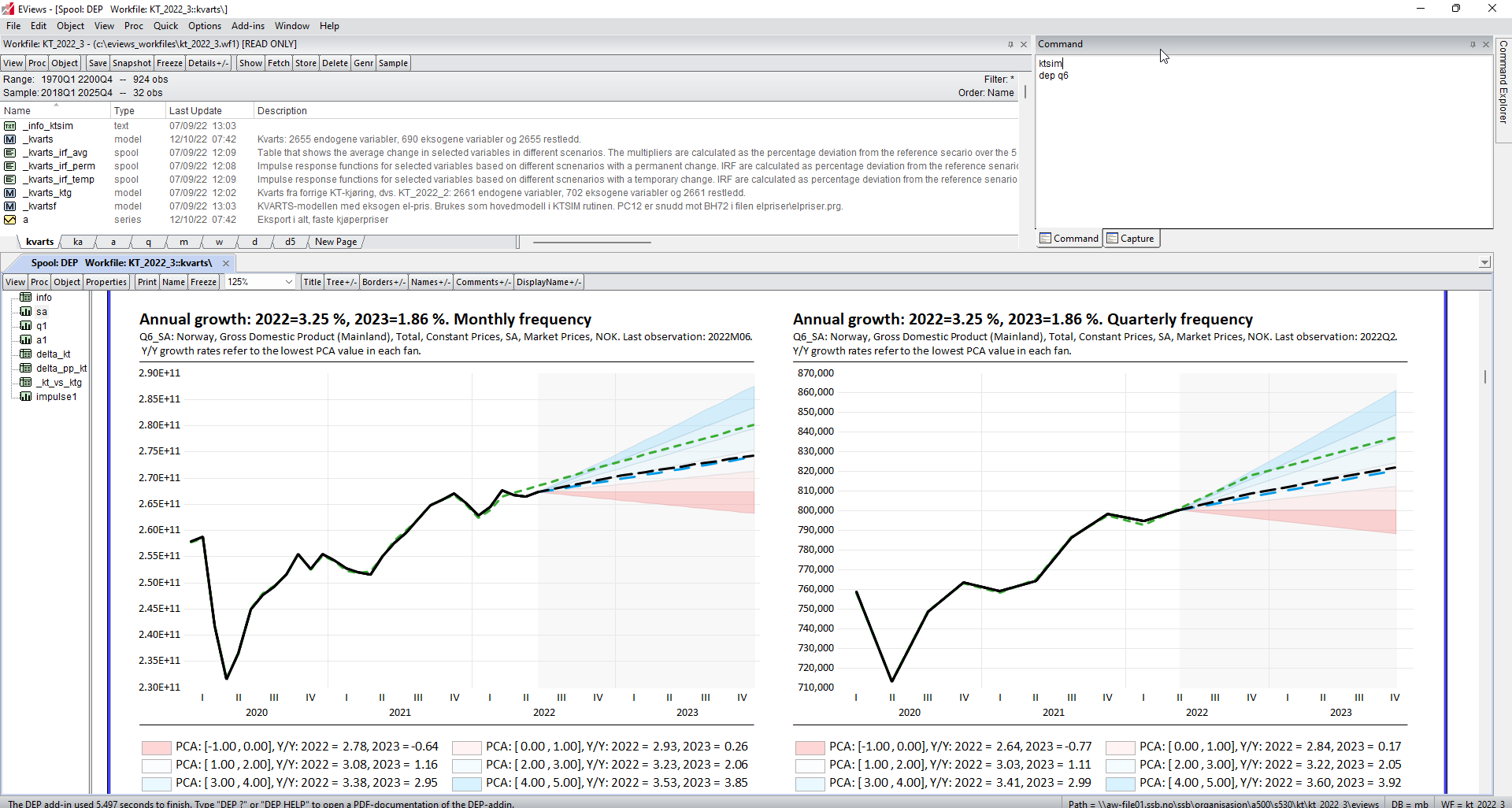Click the _kvarts model icon

[10, 139]
